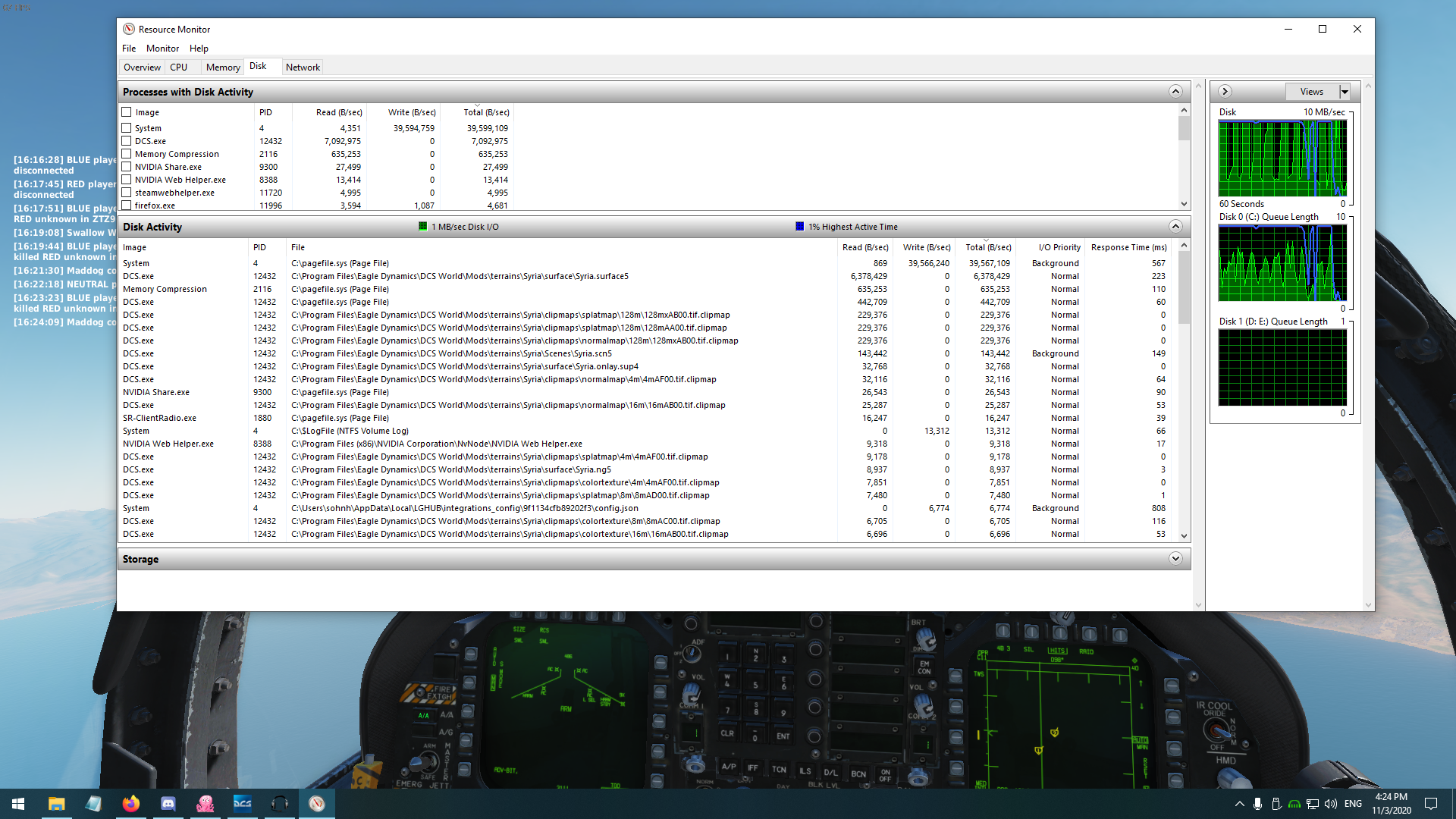The image size is (1456, 819).
Task: Expand the Storage section
Action: pyautogui.click(x=1175, y=559)
